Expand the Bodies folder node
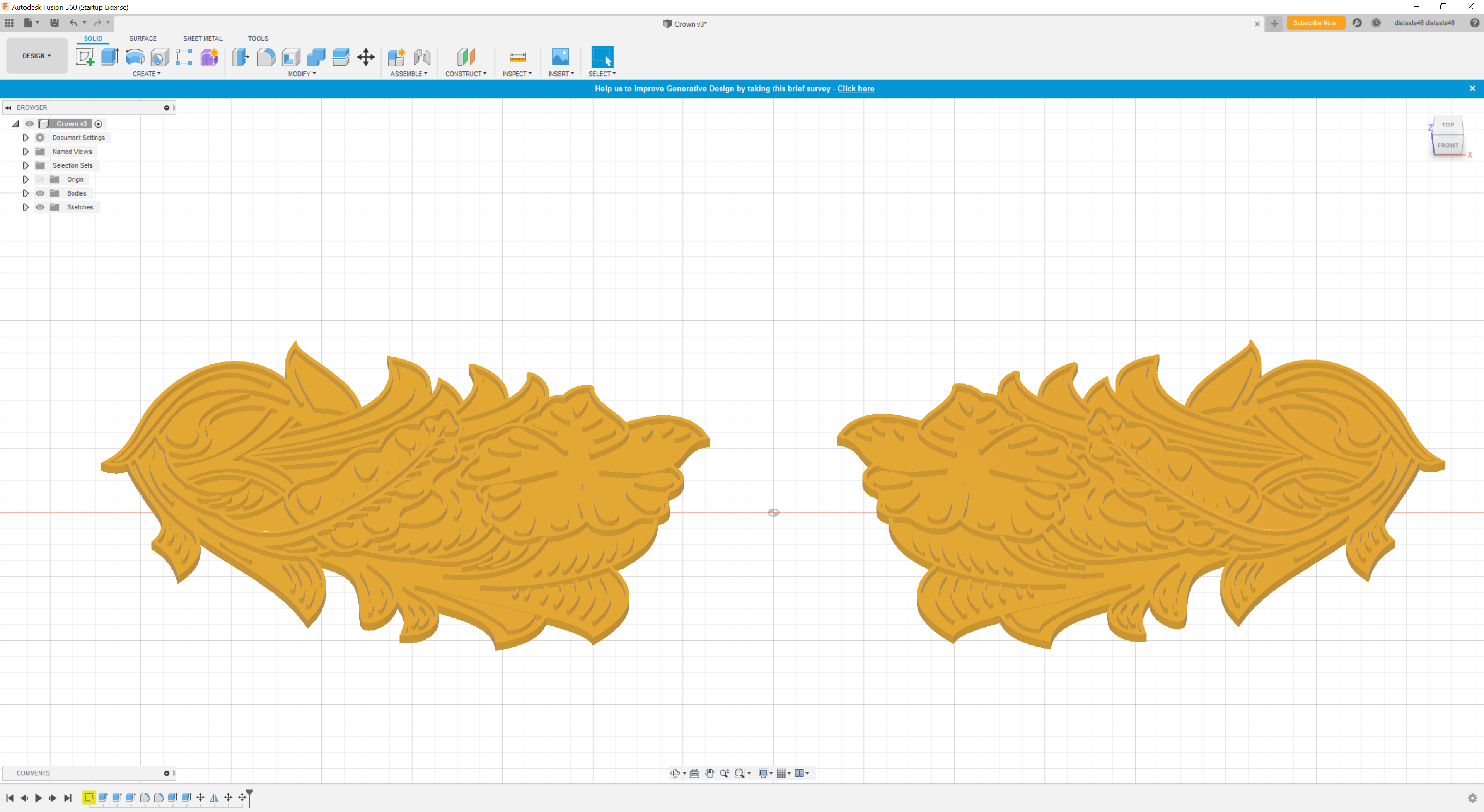This screenshot has height=812, width=1484. pyautogui.click(x=26, y=194)
